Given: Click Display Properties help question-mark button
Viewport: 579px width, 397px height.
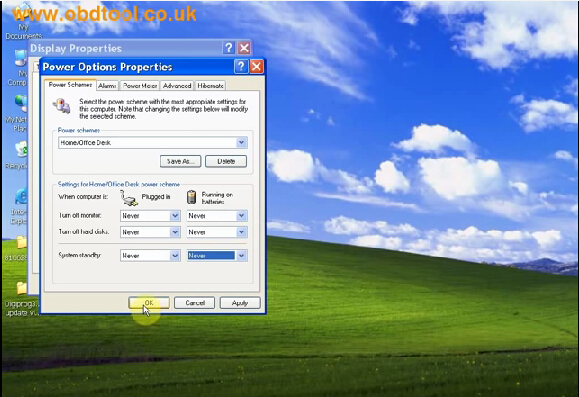Looking at the screenshot, I should point(229,48).
